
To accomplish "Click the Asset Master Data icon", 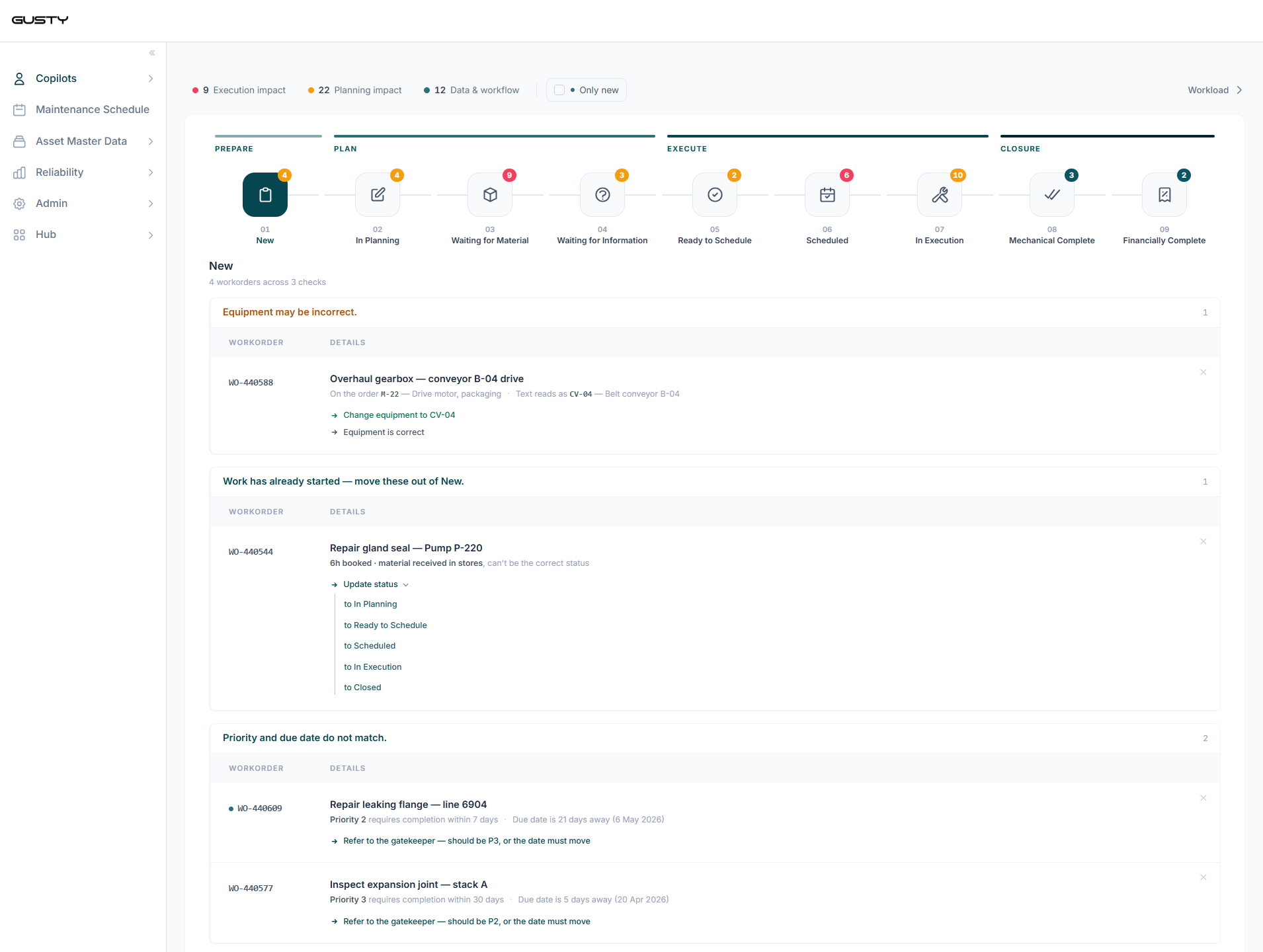I will [19, 141].
